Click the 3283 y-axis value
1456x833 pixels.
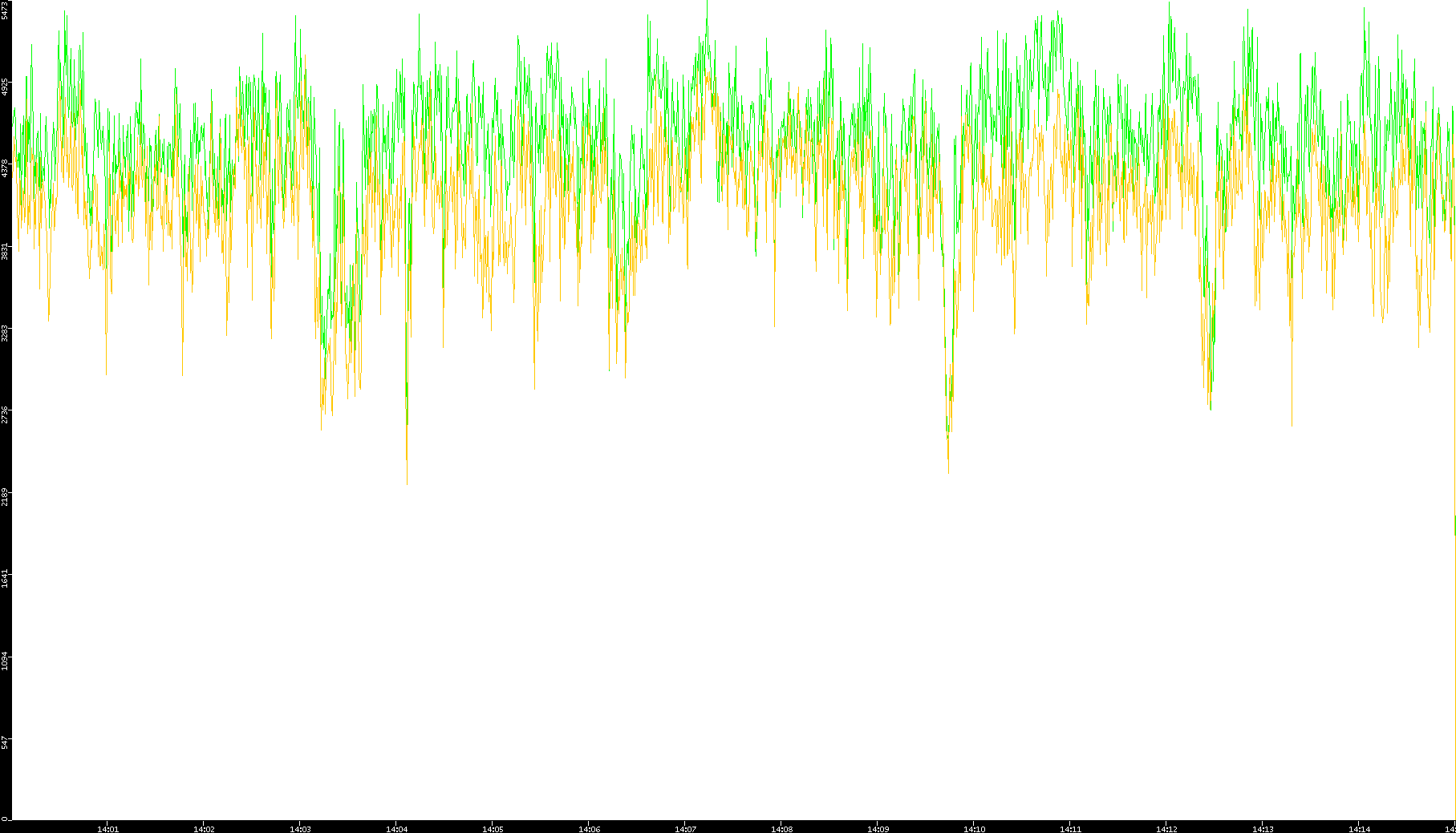point(6,333)
